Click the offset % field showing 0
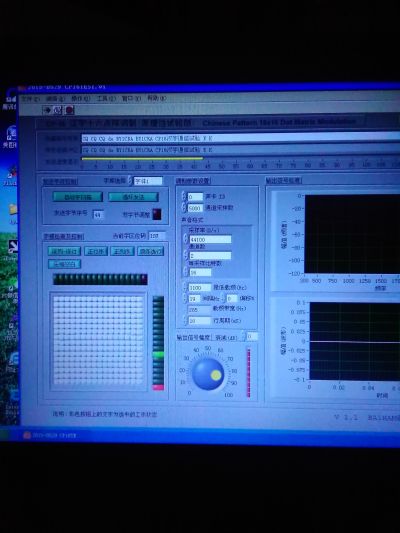The image size is (400, 533). pyautogui.click(x=232, y=298)
